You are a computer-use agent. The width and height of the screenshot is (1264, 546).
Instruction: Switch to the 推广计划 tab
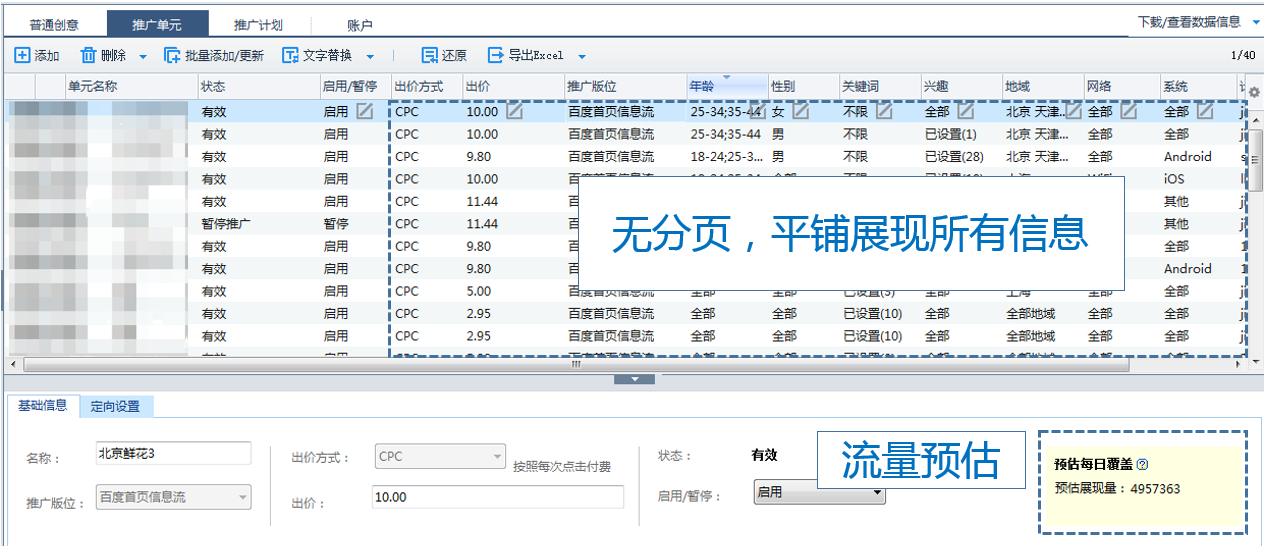[x=258, y=24]
